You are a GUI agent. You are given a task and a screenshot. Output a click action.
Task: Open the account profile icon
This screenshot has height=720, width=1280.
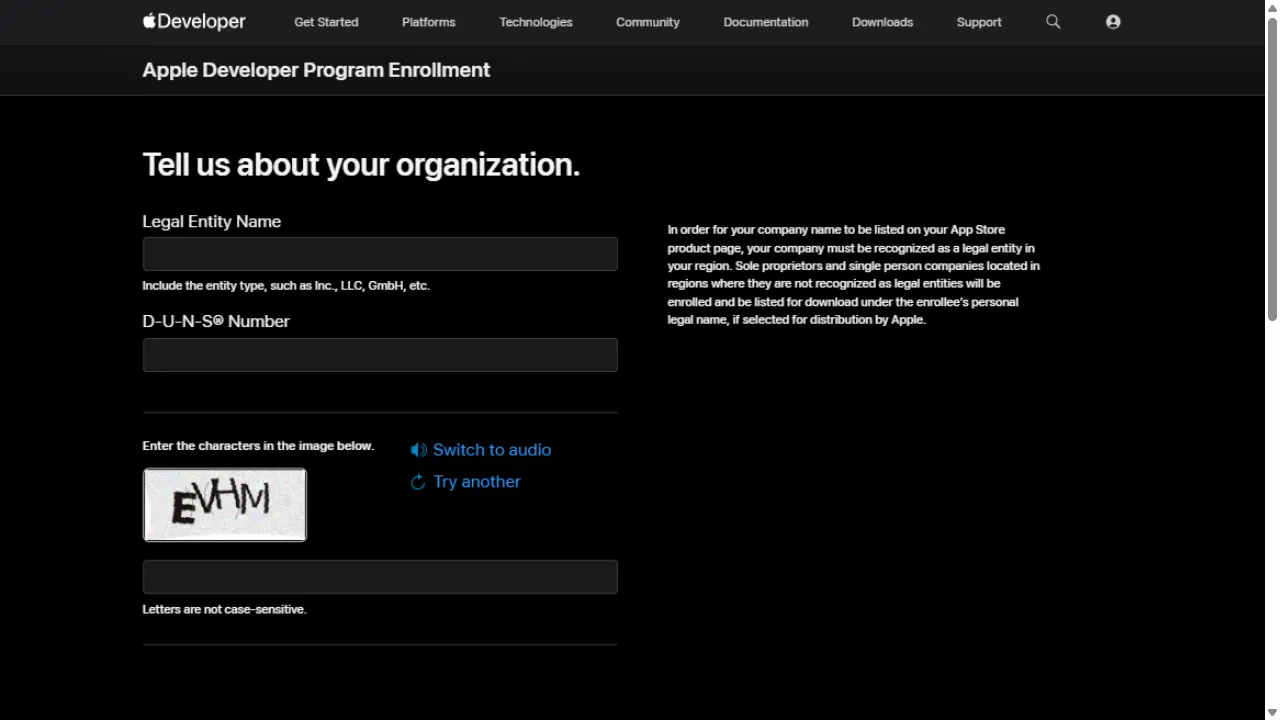coord(1113,21)
